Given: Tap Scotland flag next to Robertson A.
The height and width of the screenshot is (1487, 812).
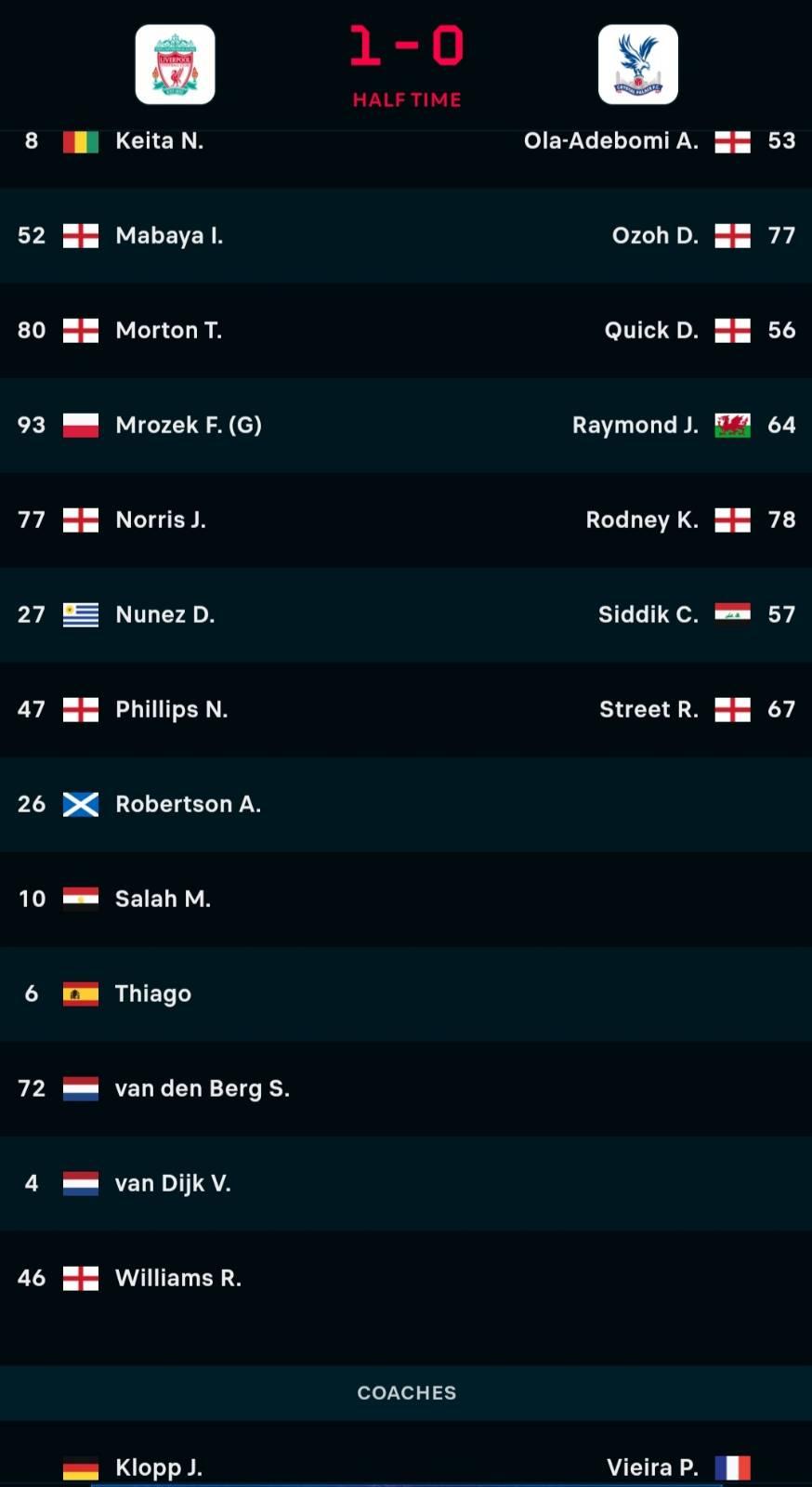Looking at the screenshot, I should click(81, 804).
